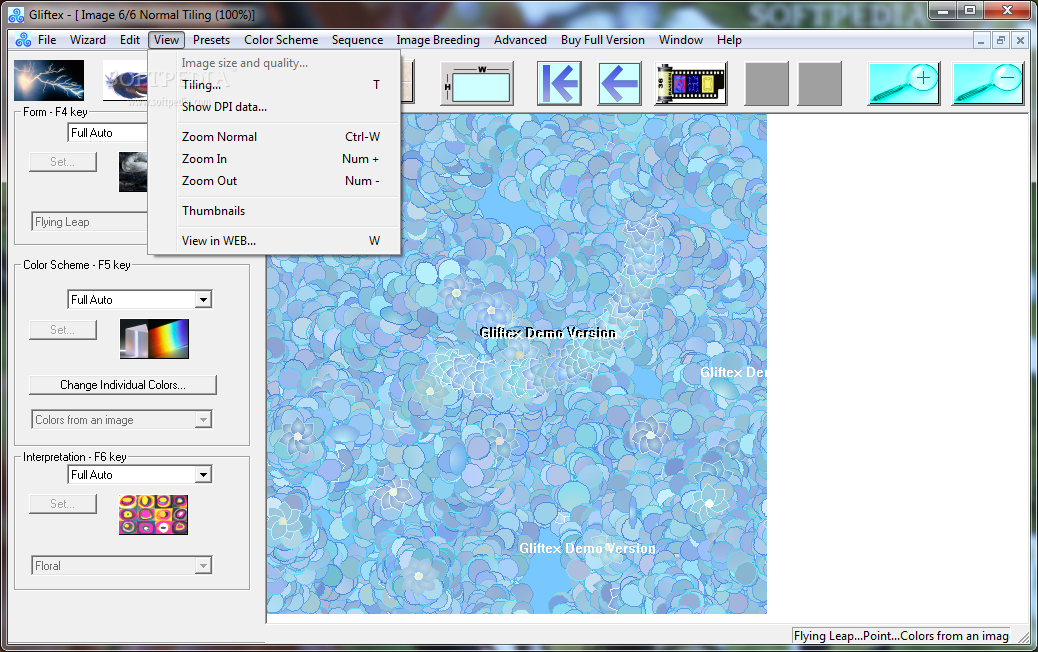Click Image size and quality... entry
1038x652 pixels.
[x=274, y=63]
